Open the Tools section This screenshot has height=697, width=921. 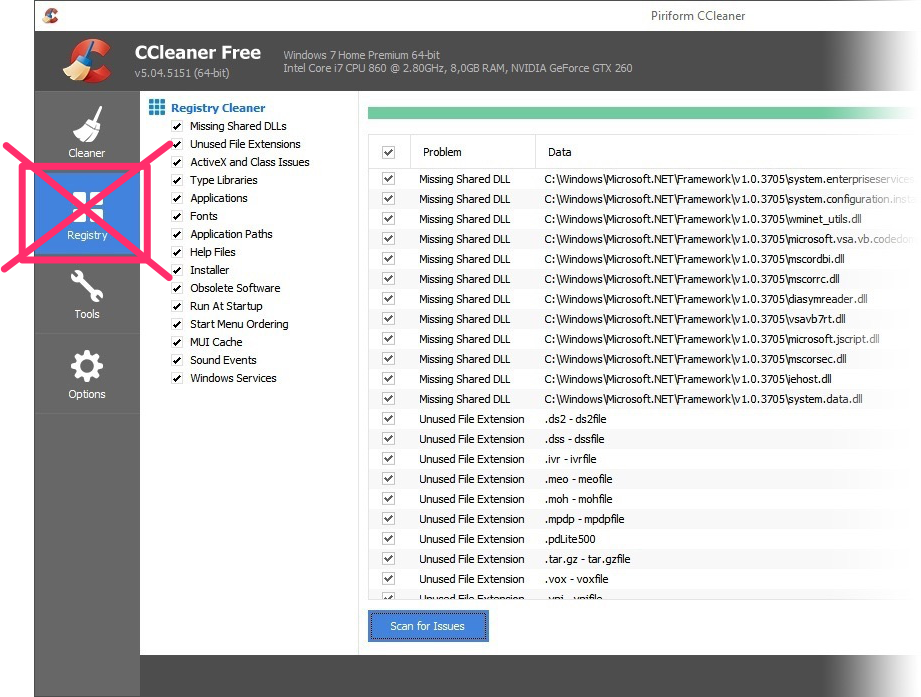click(x=87, y=295)
